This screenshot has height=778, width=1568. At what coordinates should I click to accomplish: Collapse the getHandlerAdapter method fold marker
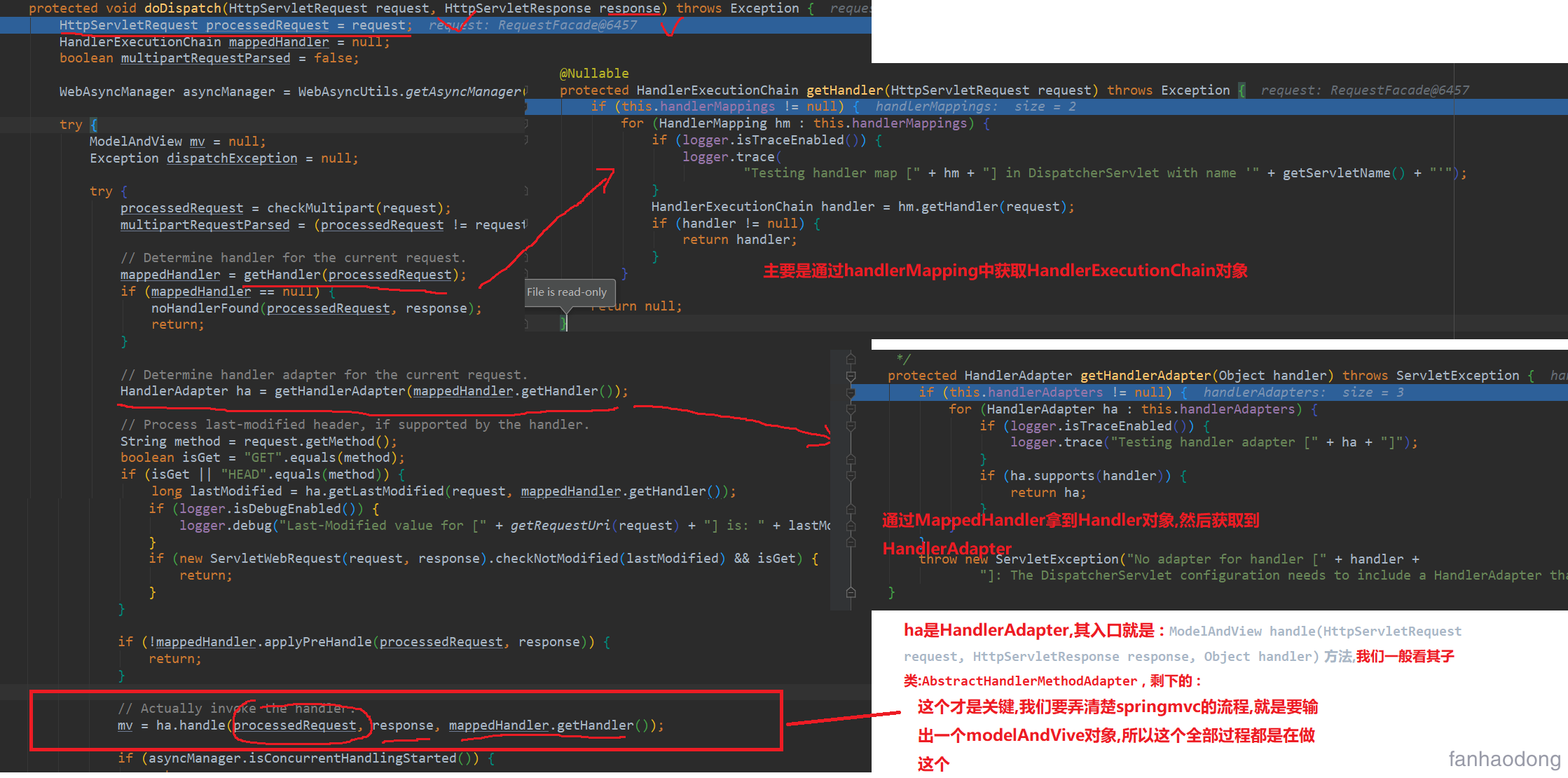851,376
